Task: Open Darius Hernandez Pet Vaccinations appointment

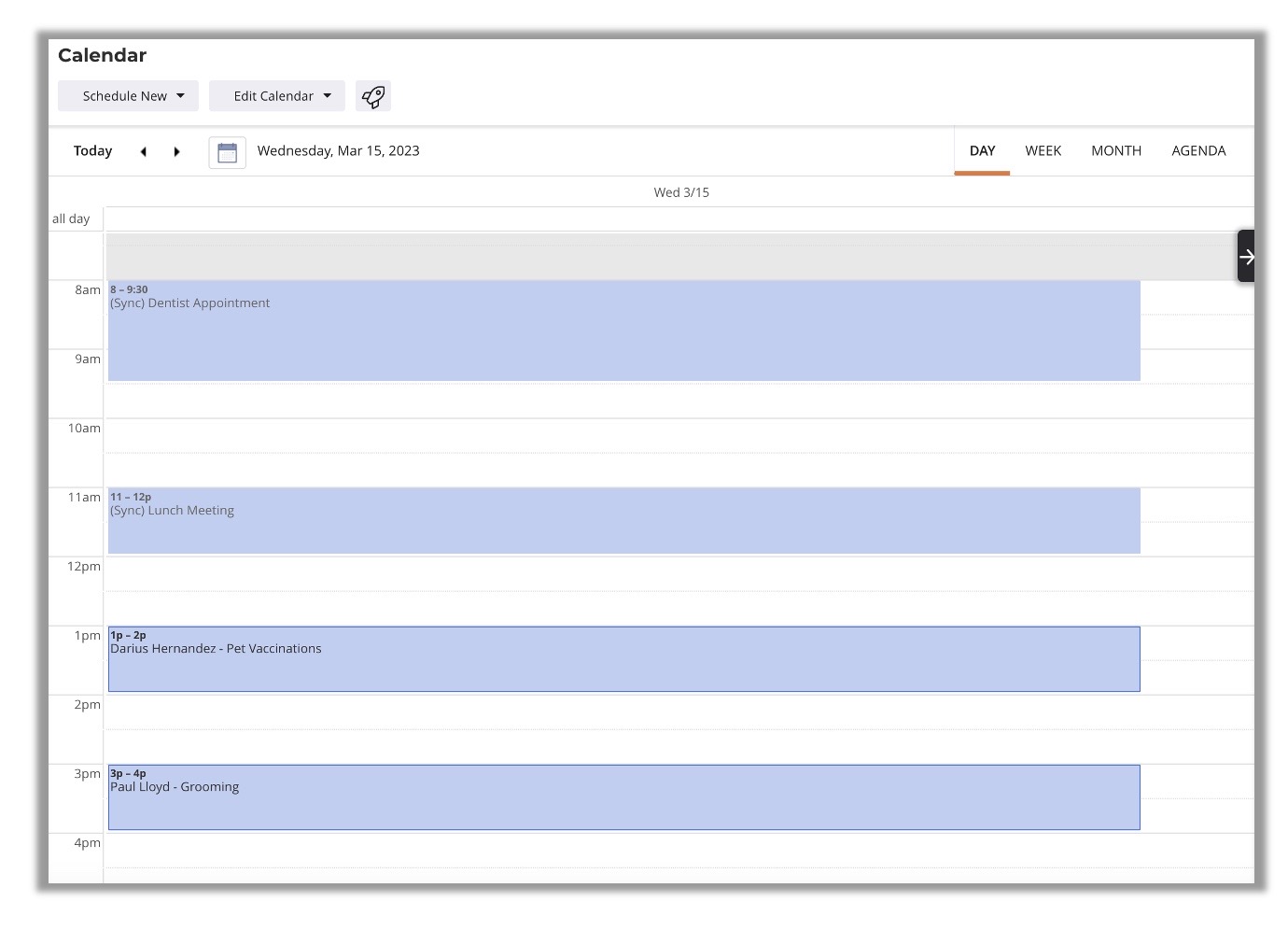Action: pyautogui.click(x=624, y=659)
